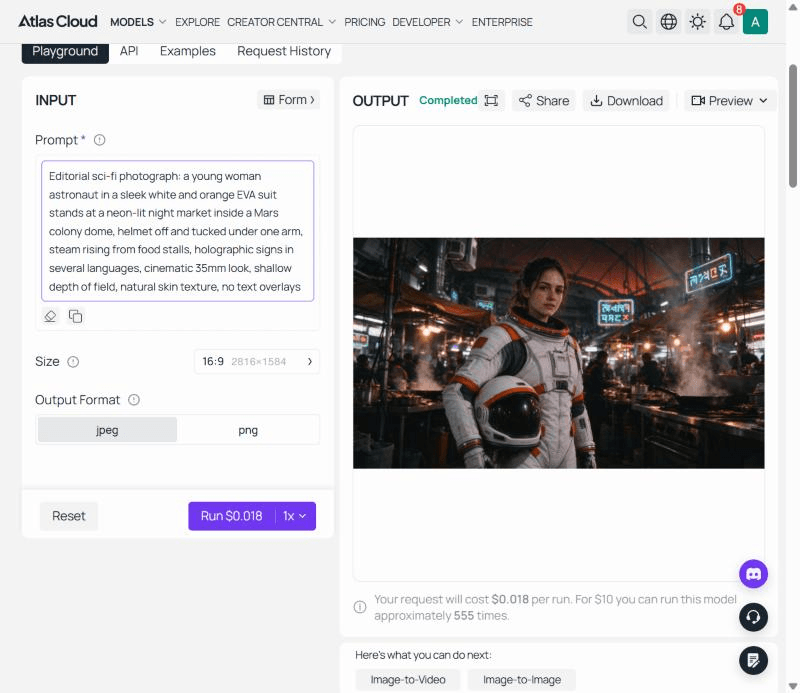
Task: Open notifications bell icon
Action: pos(727,22)
